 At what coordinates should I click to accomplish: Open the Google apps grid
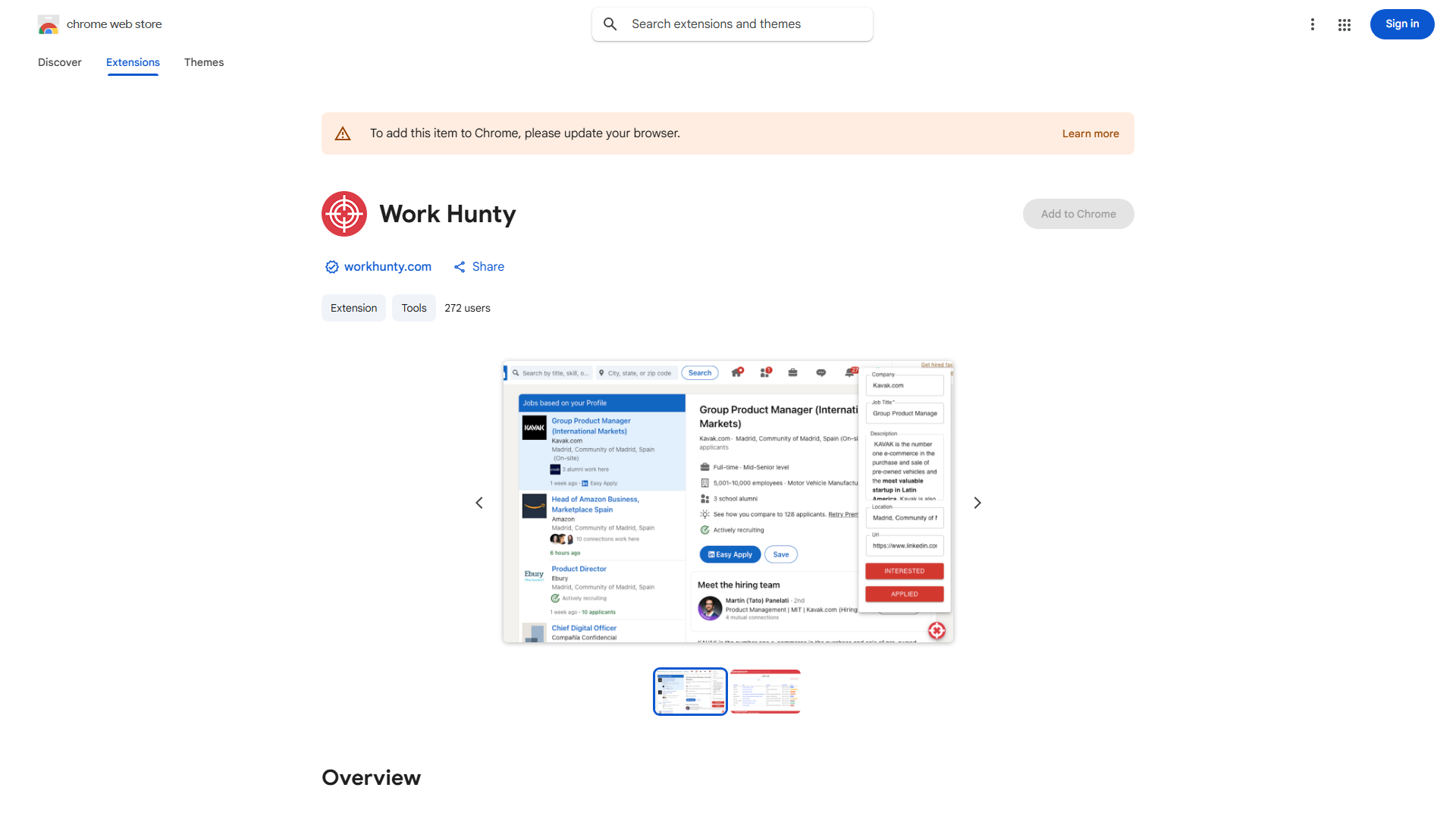(1344, 24)
